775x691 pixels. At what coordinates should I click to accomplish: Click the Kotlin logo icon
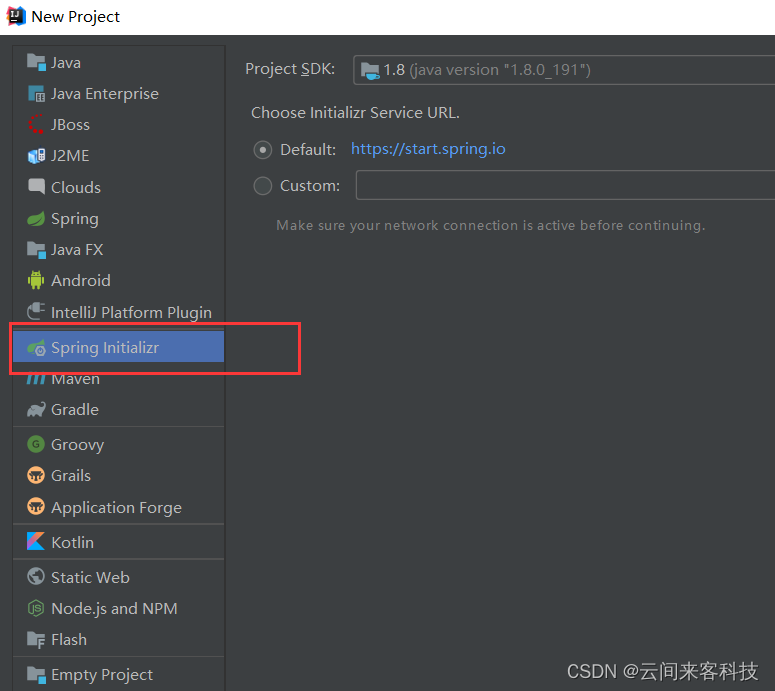[x=36, y=542]
